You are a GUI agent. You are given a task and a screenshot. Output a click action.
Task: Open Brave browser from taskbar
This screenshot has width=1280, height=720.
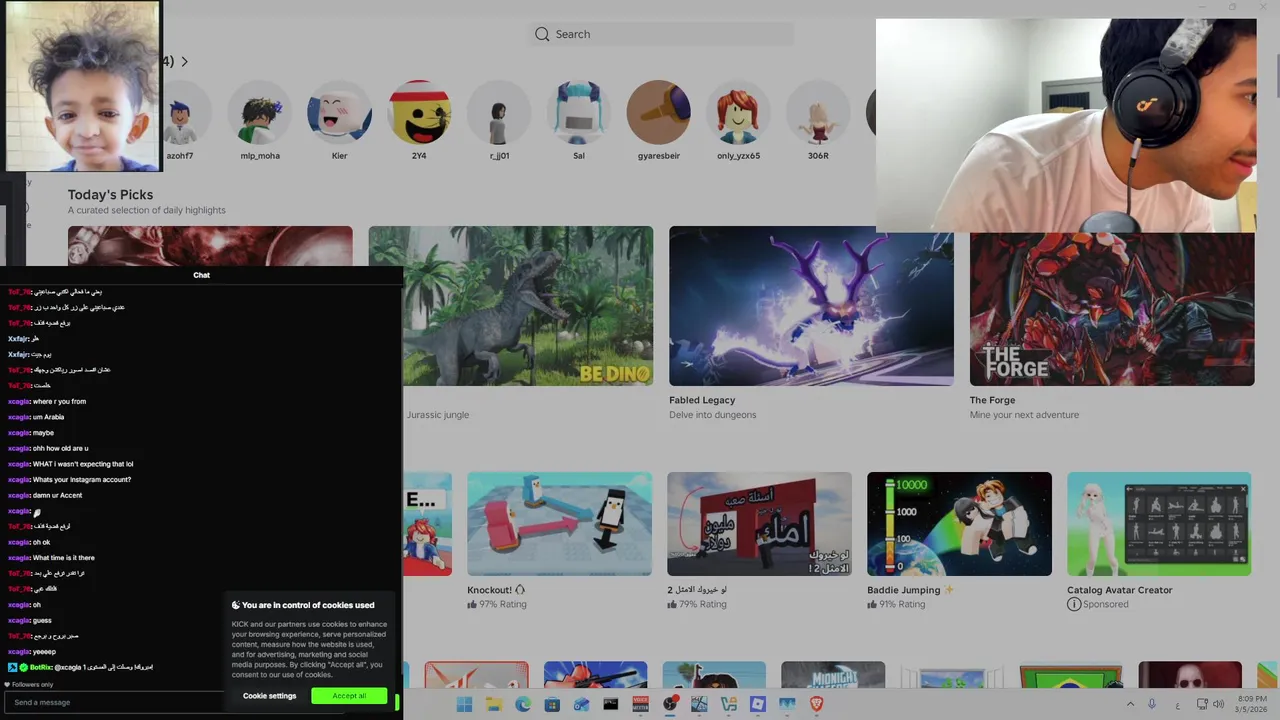pos(816,704)
